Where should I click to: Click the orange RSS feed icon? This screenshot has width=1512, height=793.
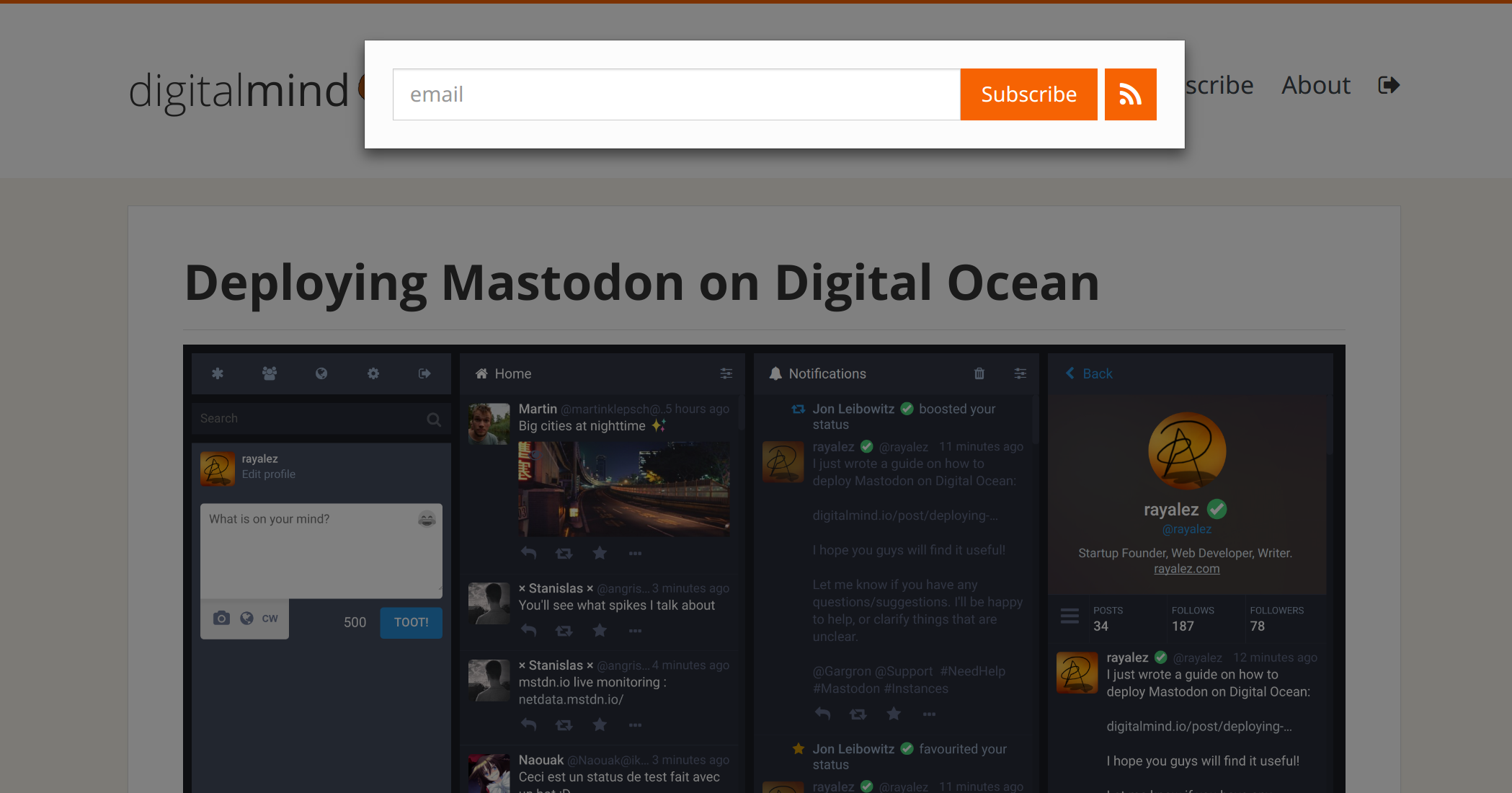pos(1130,94)
